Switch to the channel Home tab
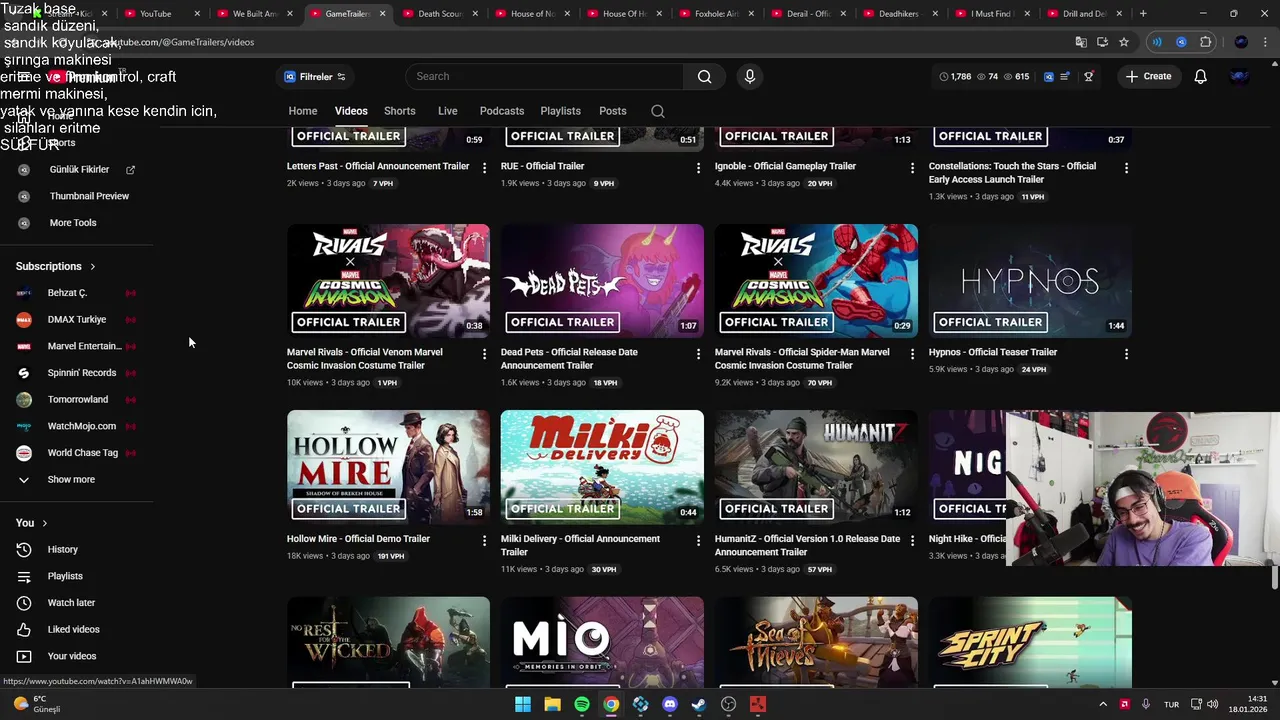This screenshot has height=720, width=1280. [x=303, y=111]
